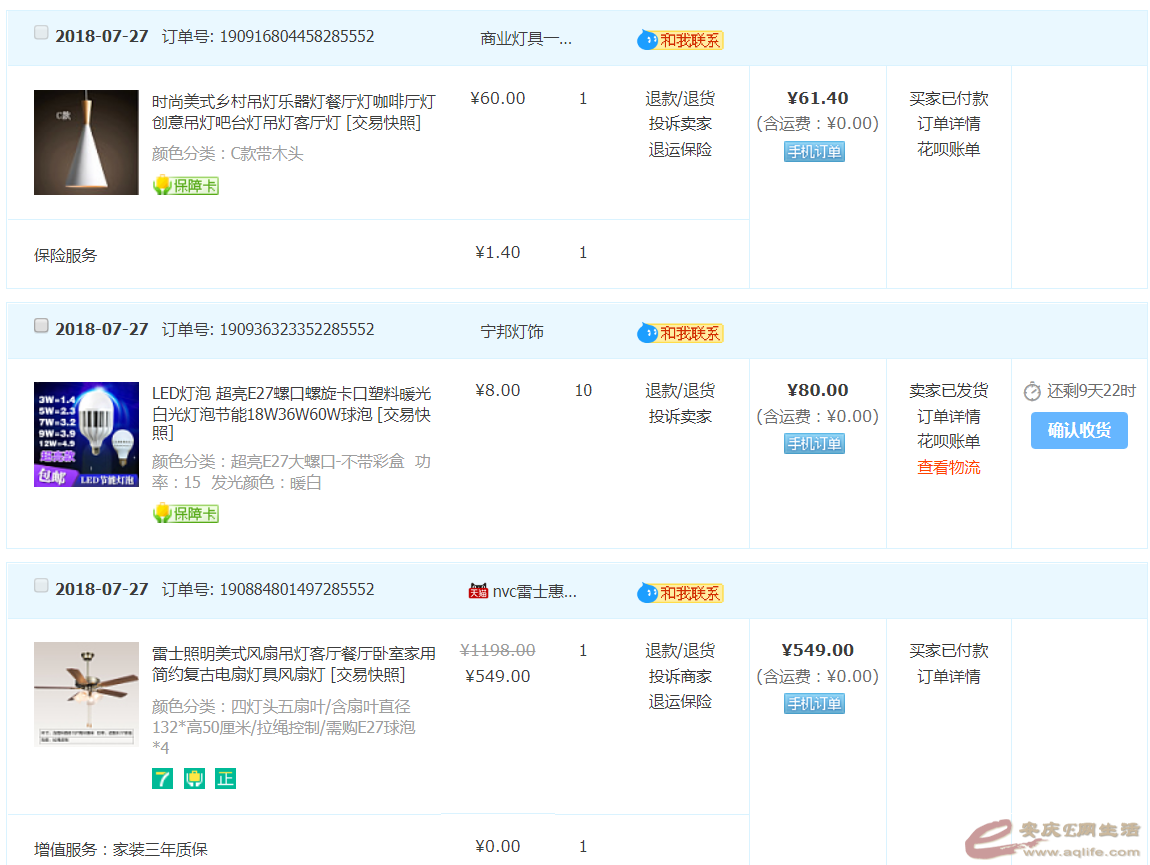The image size is (1150, 865).
Task: Click 投诉商家 on the ceiling fan order
Action: pyautogui.click(x=680, y=677)
